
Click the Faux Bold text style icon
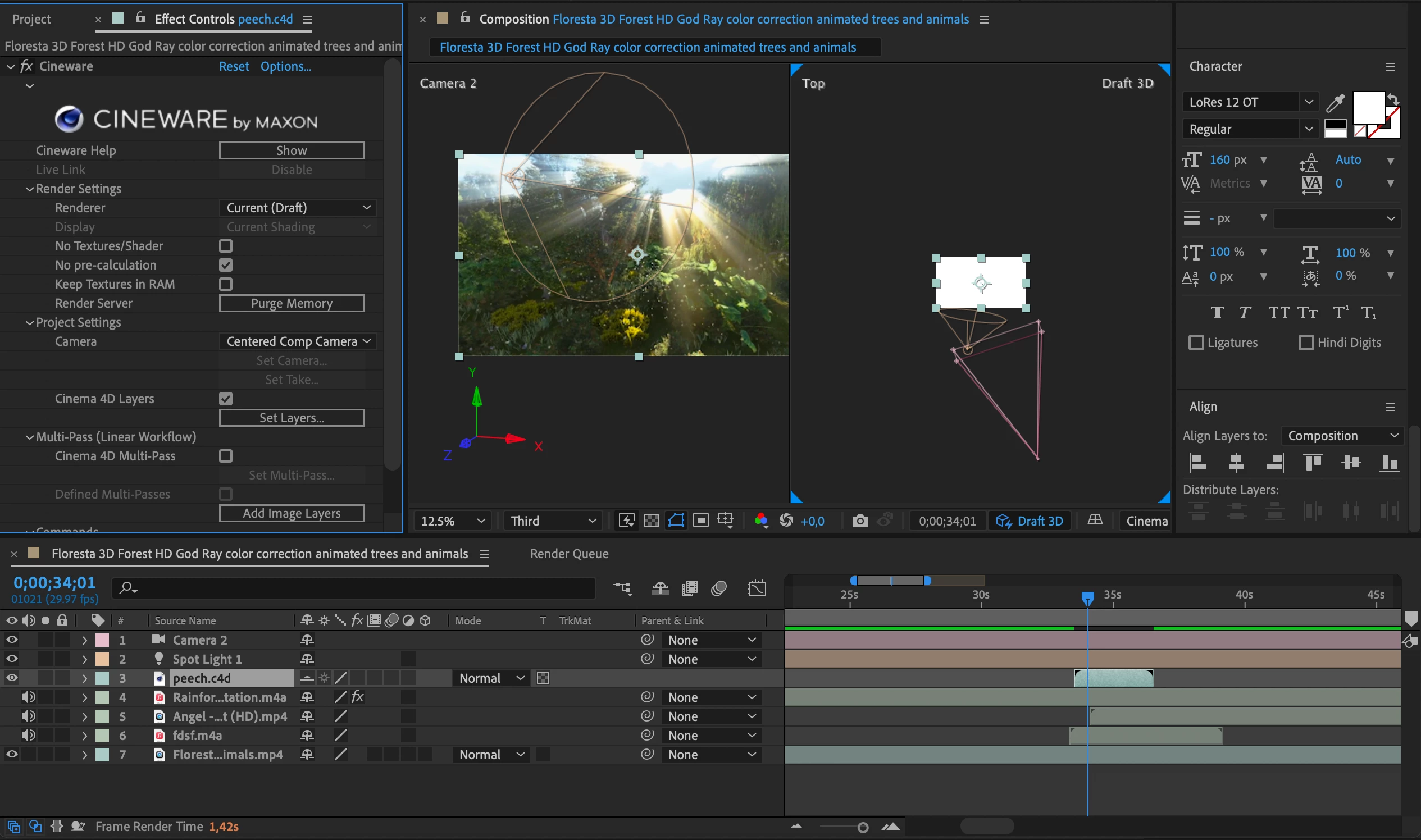pyautogui.click(x=1217, y=312)
